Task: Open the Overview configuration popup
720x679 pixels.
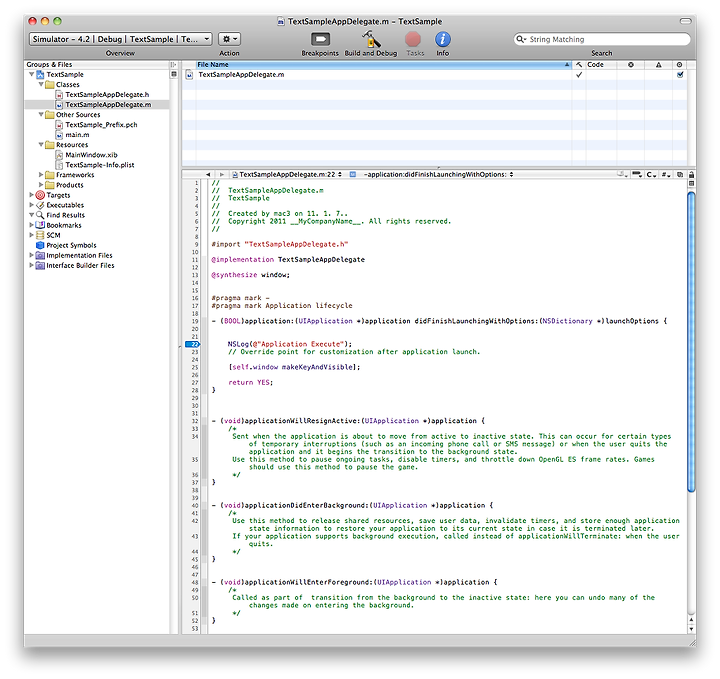Action: coord(121,39)
